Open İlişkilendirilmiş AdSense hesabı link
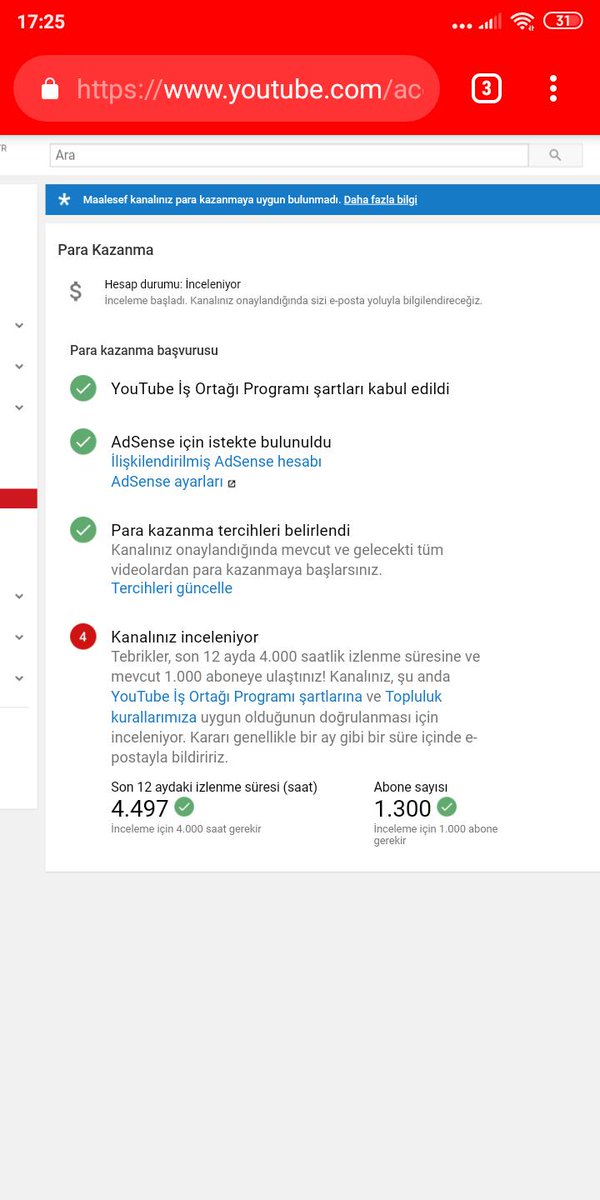Viewport: 600px width, 1200px height. coord(216,462)
